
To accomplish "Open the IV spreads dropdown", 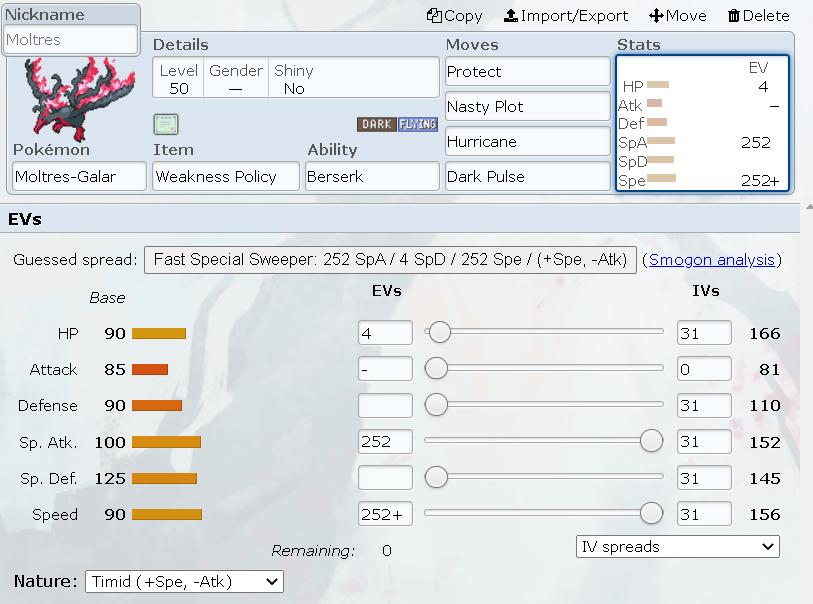I will [x=678, y=546].
